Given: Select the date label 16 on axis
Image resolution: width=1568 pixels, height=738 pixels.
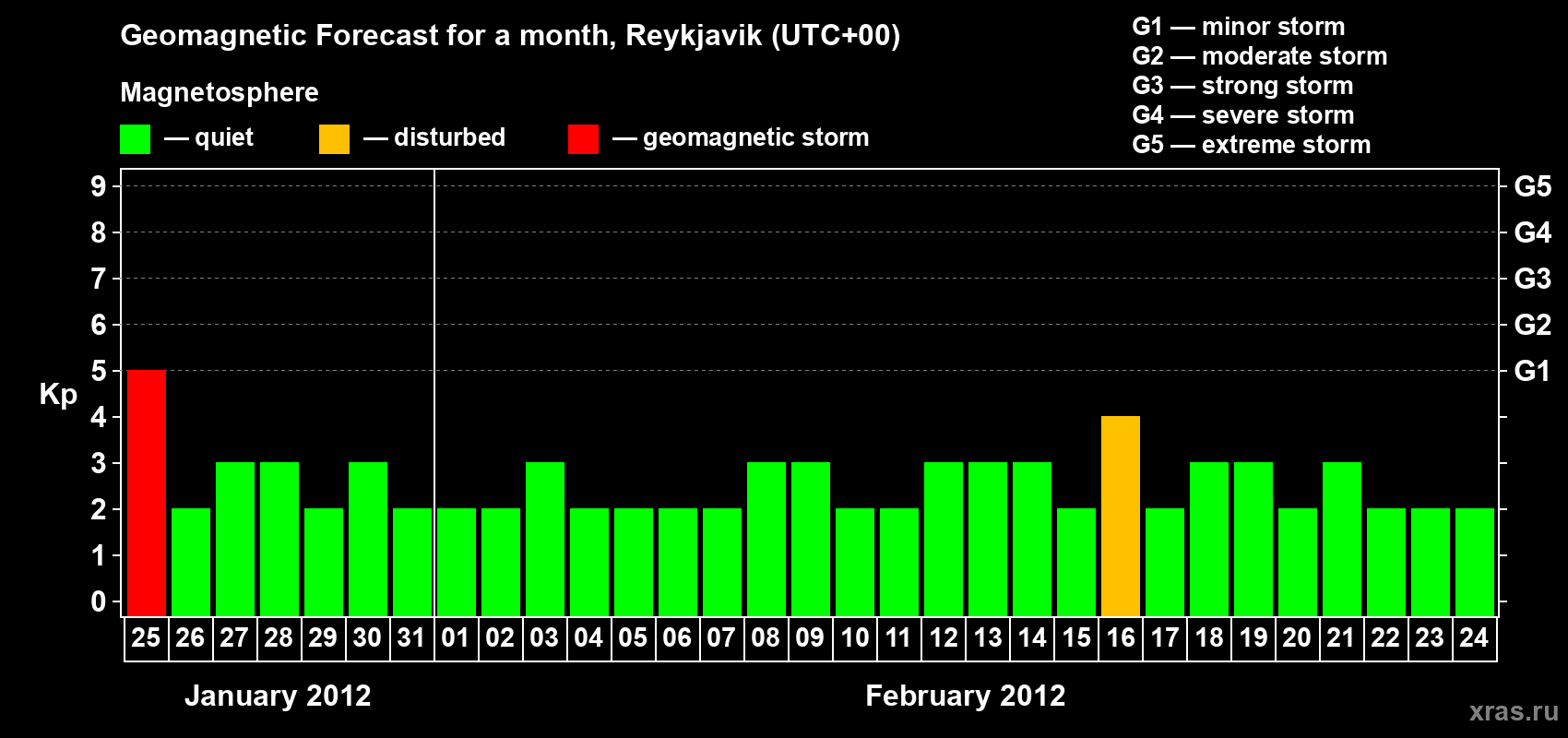Looking at the screenshot, I should (x=1121, y=638).
